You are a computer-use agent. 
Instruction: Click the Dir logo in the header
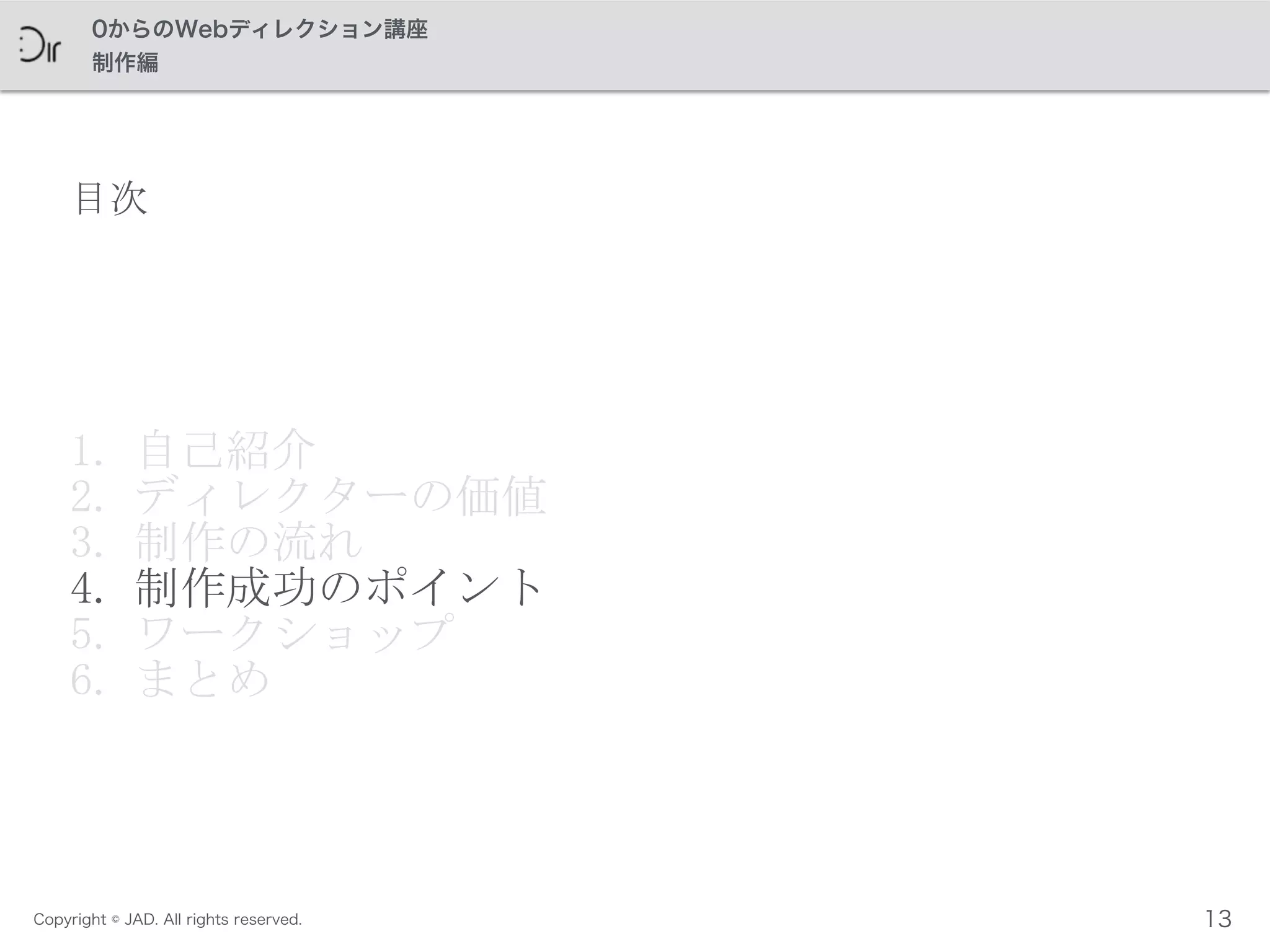[40, 45]
